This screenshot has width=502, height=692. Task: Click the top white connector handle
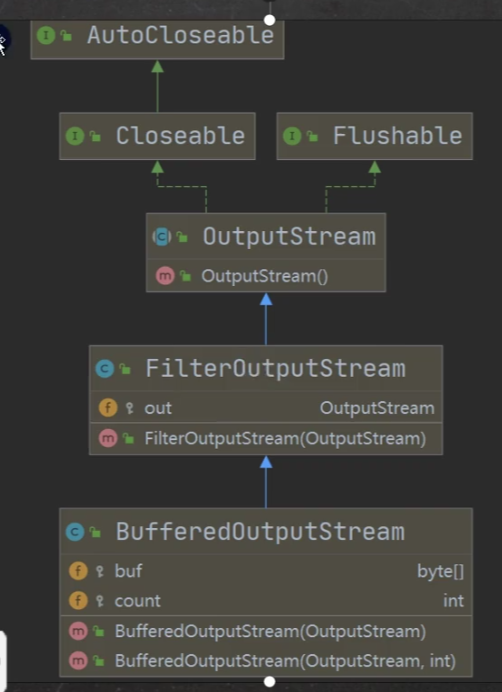(269, 20)
